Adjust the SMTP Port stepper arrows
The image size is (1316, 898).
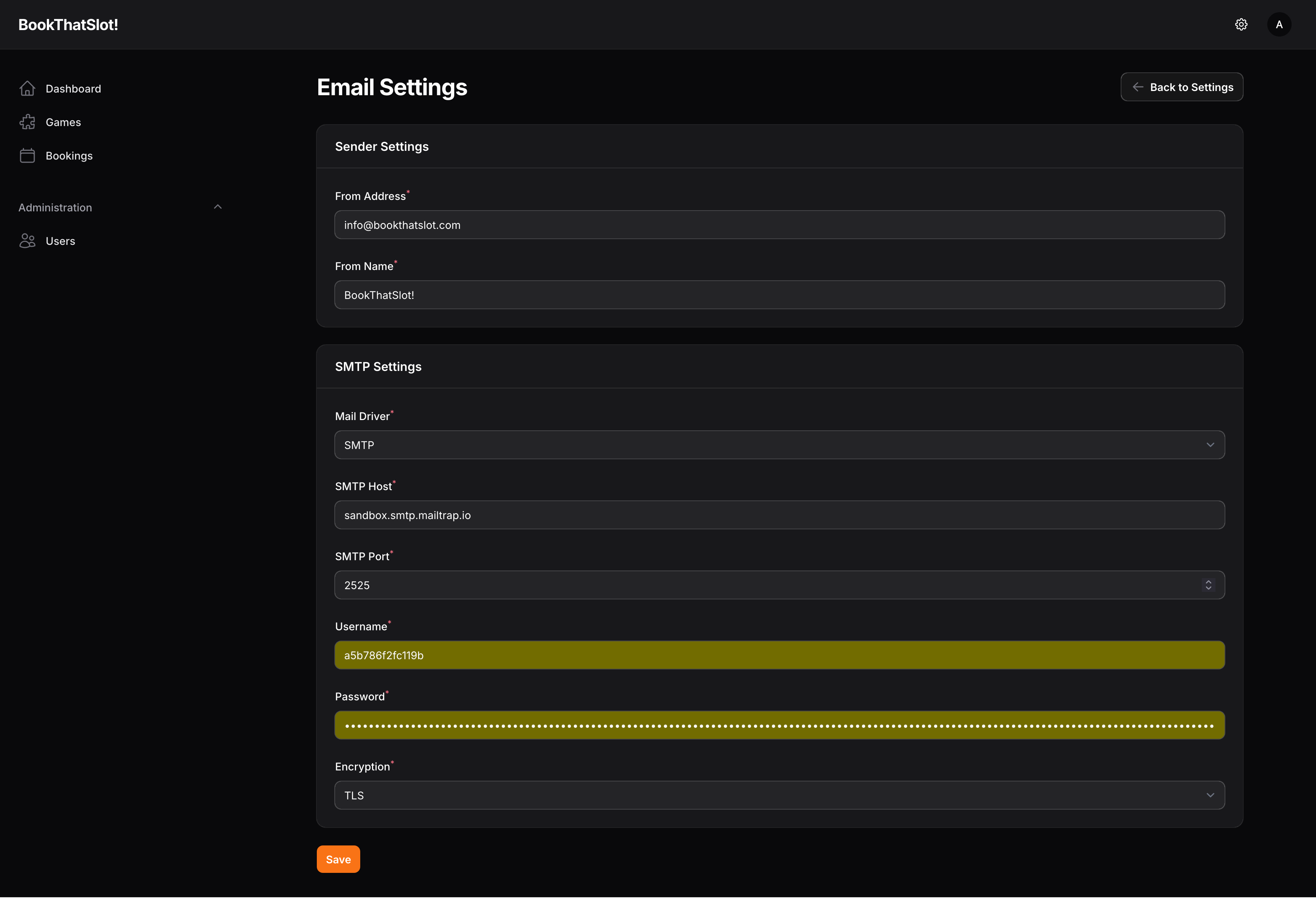pyautogui.click(x=1208, y=585)
